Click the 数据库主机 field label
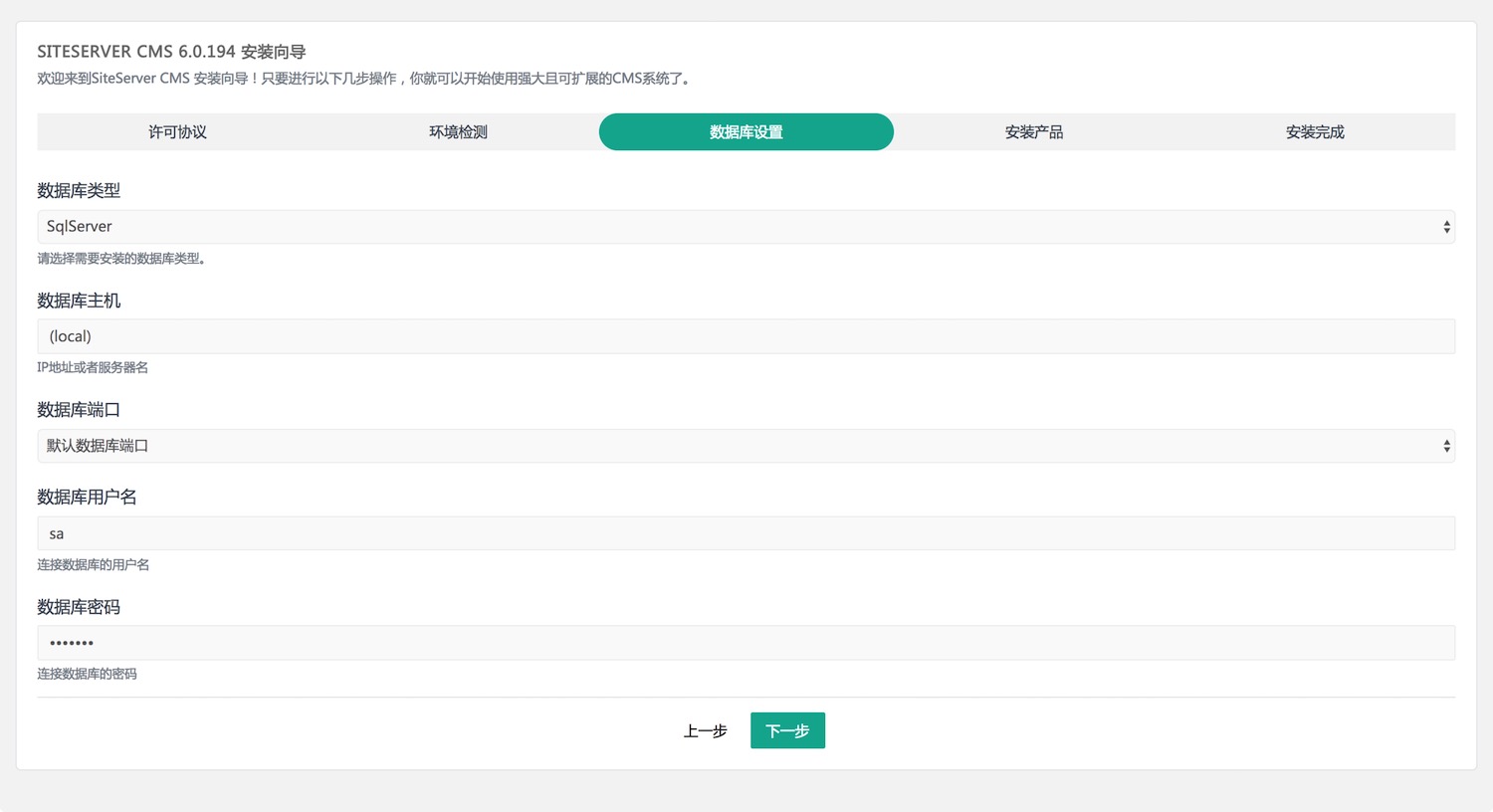Viewport: 1493px width, 812px height. pyautogui.click(x=79, y=301)
